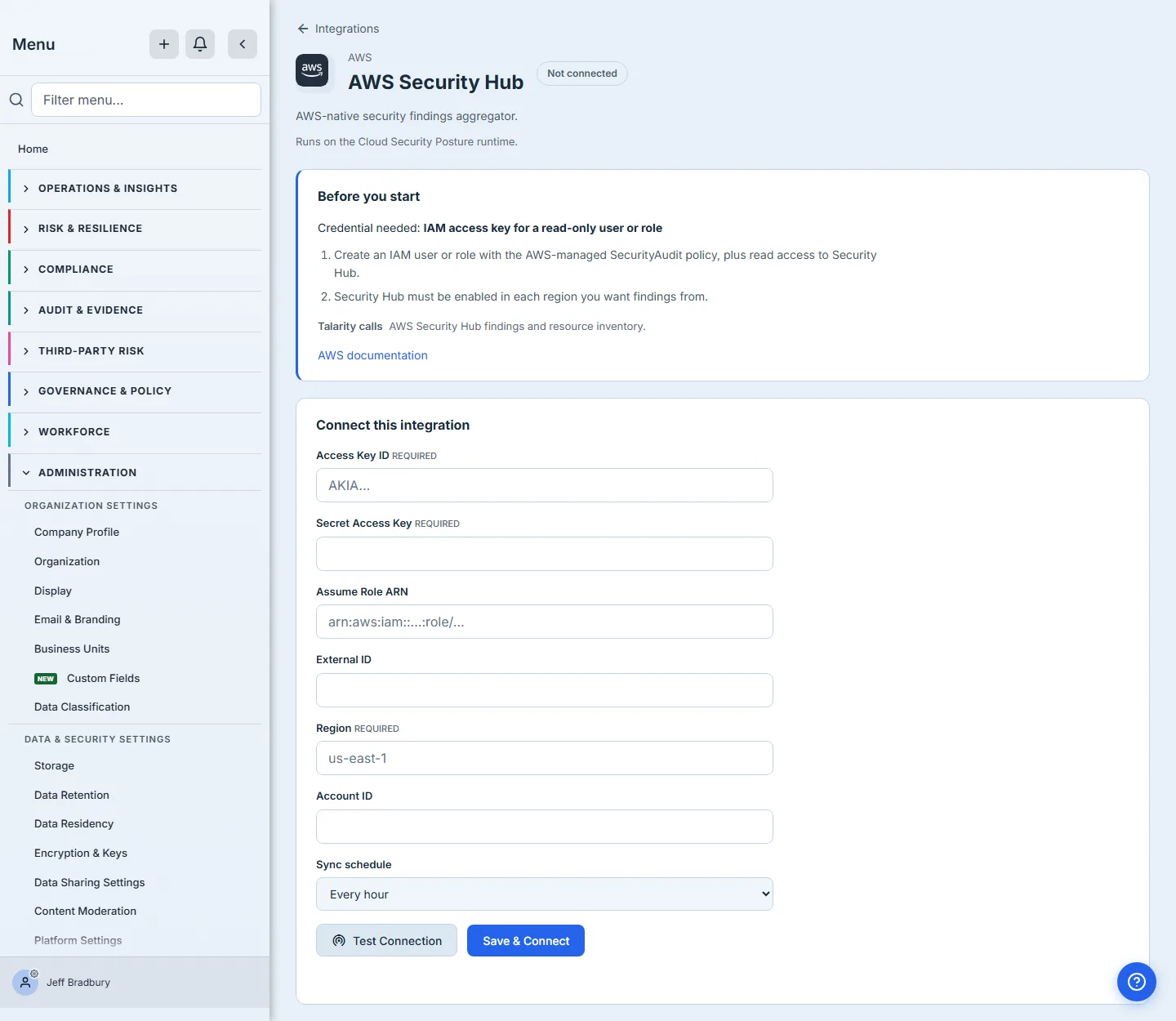Collapse the sidebar with the chevron button
The image size is (1176, 1021).
click(x=243, y=44)
